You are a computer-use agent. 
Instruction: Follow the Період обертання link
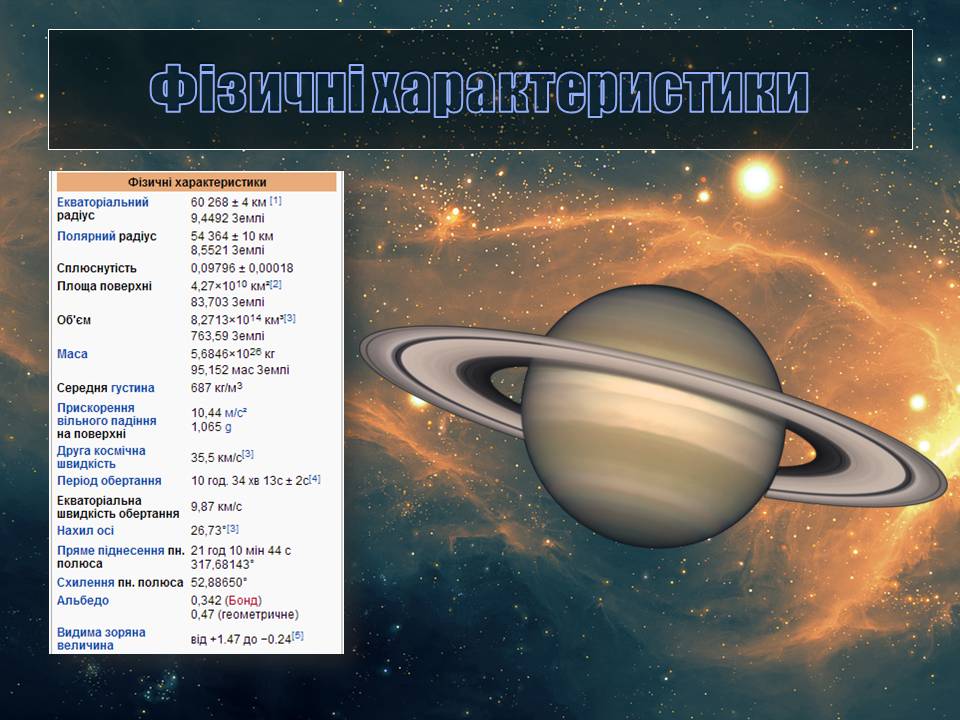coord(109,481)
